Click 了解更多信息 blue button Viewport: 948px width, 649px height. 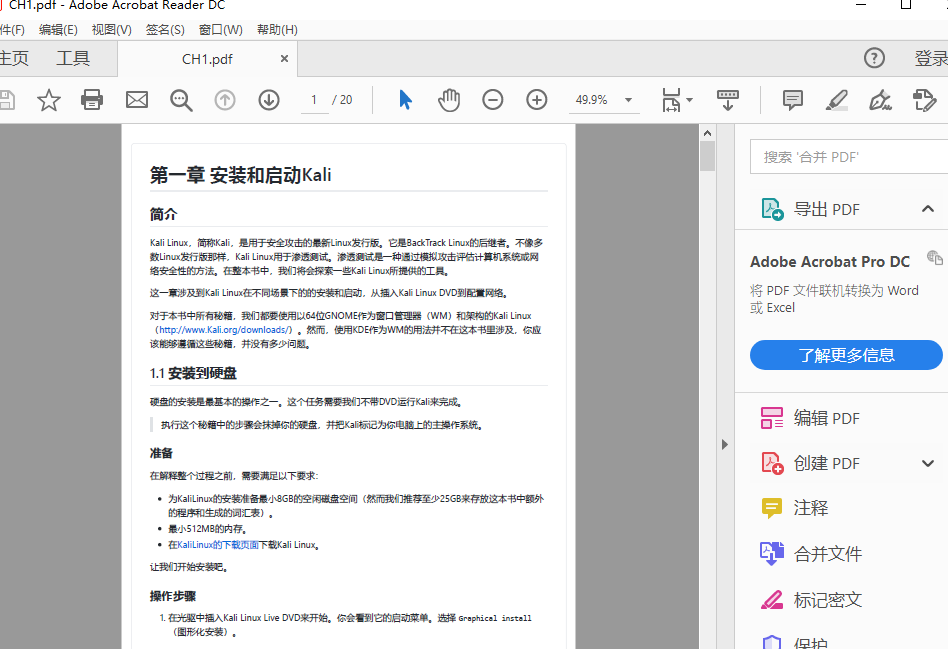846,355
